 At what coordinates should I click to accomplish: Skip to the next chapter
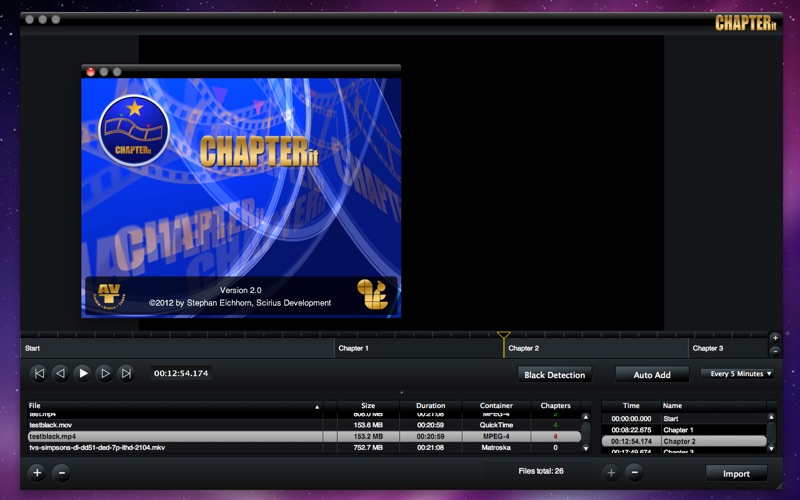pos(126,373)
